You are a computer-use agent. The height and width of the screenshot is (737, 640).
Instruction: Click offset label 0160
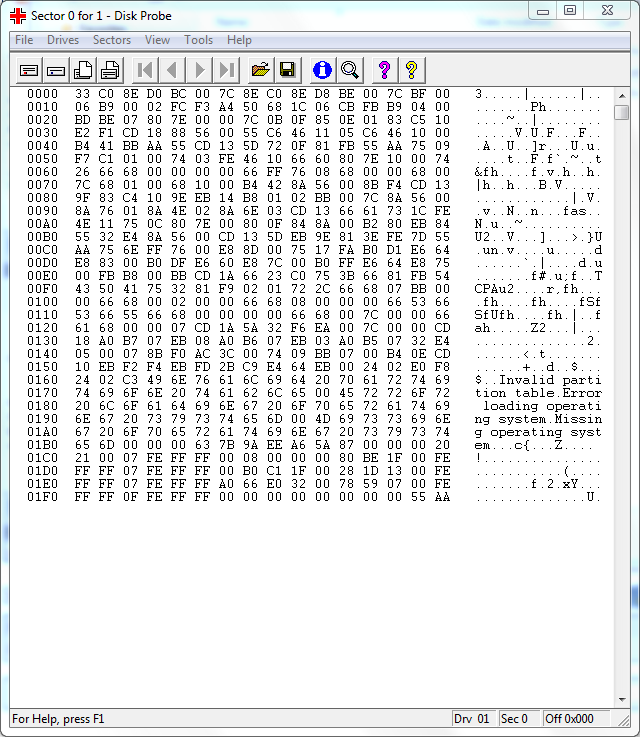point(42,380)
